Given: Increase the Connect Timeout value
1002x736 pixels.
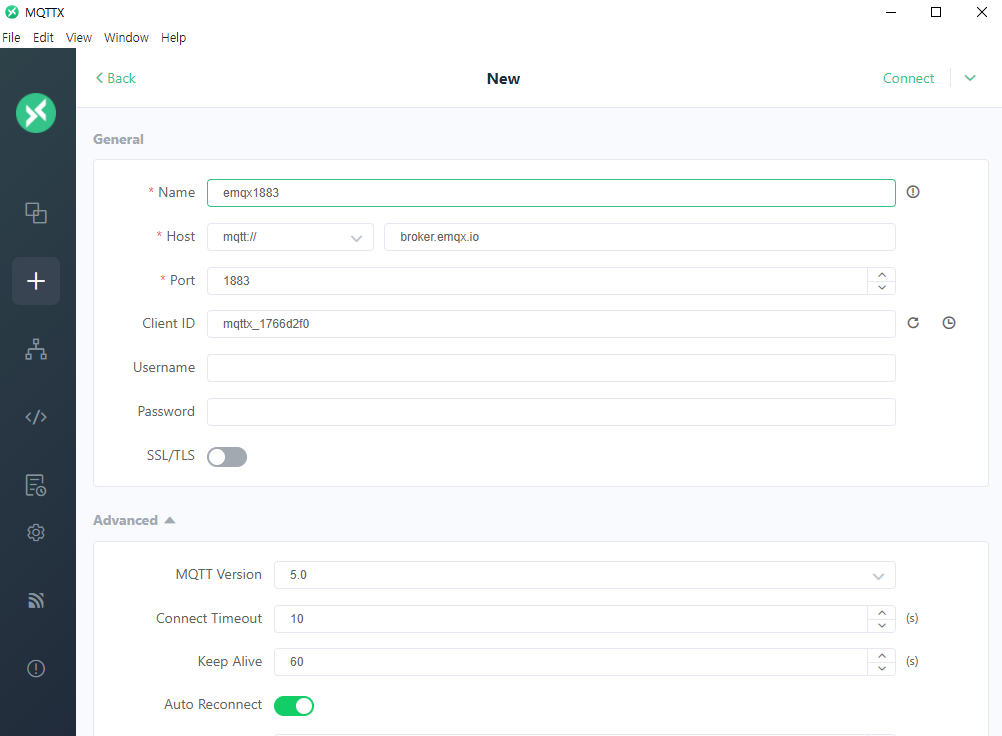Looking at the screenshot, I should pyautogui.click(x=882, y=613).
